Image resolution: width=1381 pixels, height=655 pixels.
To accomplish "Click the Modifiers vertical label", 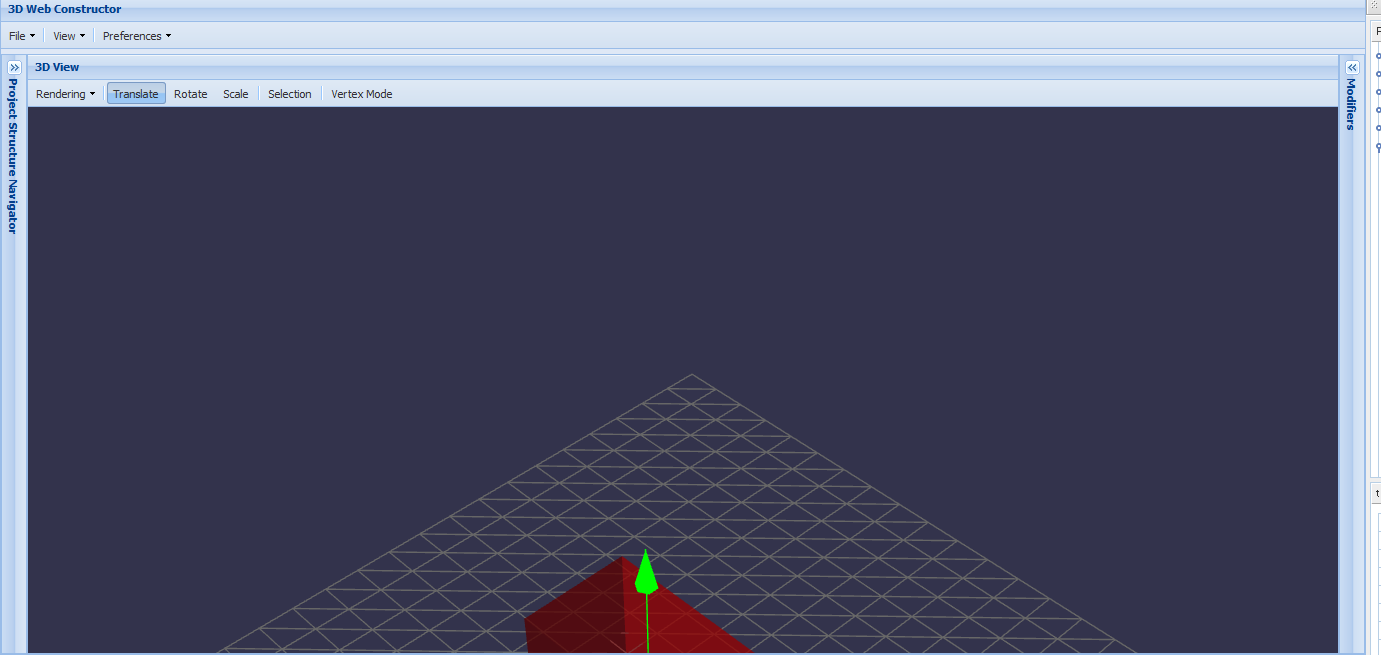I will click(x=1352, y=104).
